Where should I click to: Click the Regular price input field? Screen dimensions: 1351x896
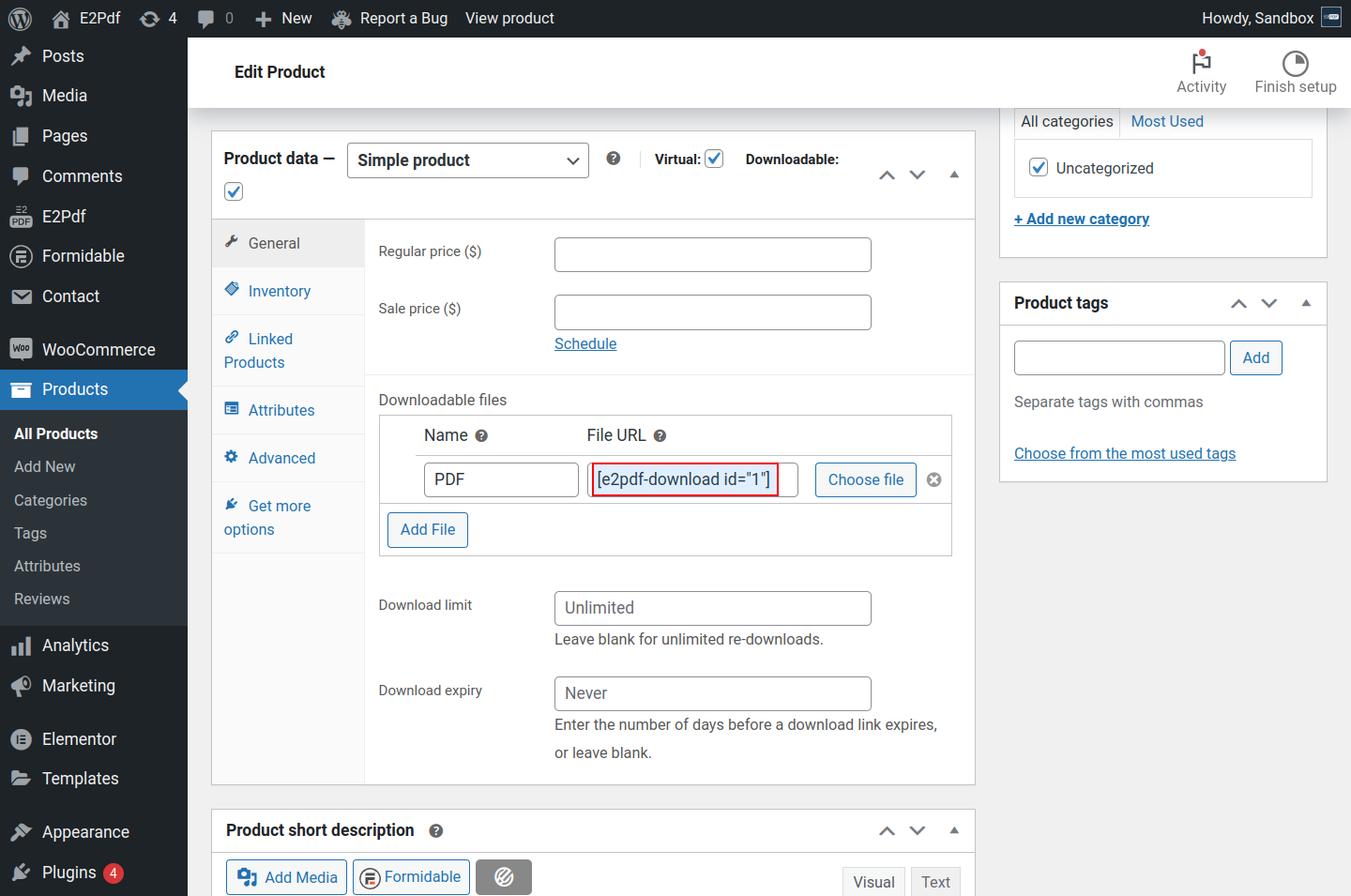(x=712, y=254)
